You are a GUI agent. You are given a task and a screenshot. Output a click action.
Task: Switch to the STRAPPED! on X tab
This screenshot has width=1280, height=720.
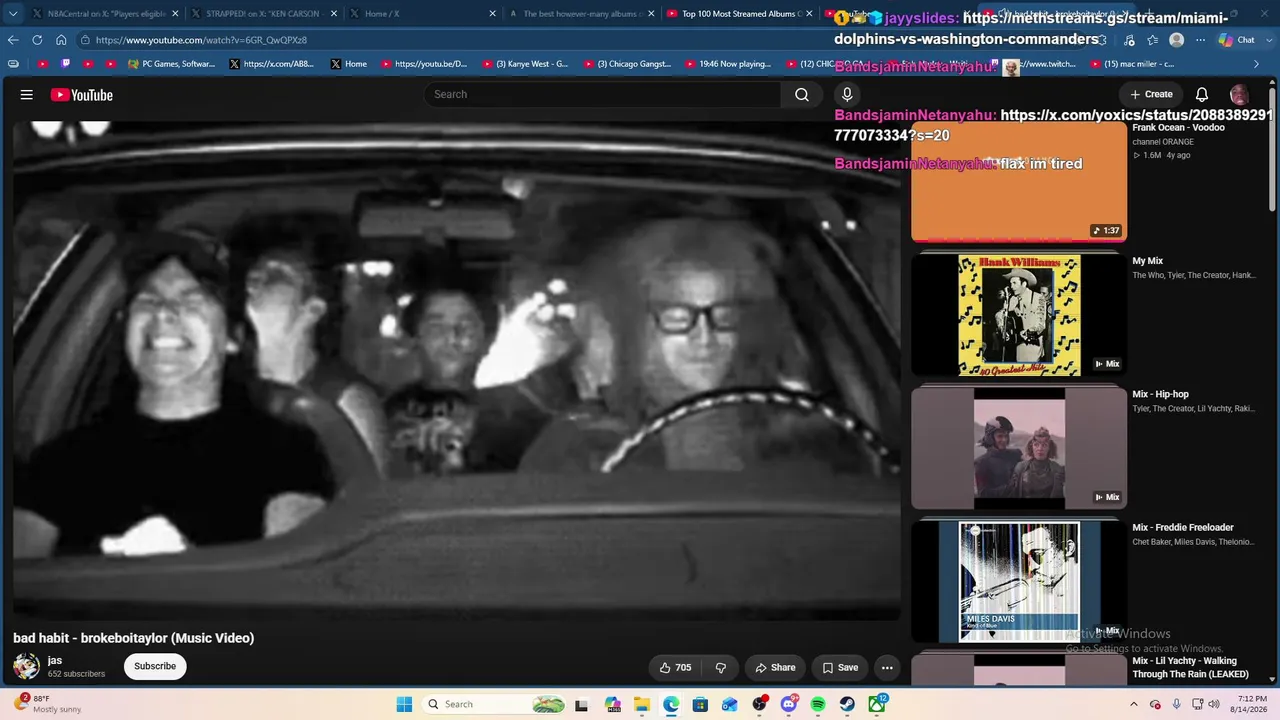click(263, 14)
